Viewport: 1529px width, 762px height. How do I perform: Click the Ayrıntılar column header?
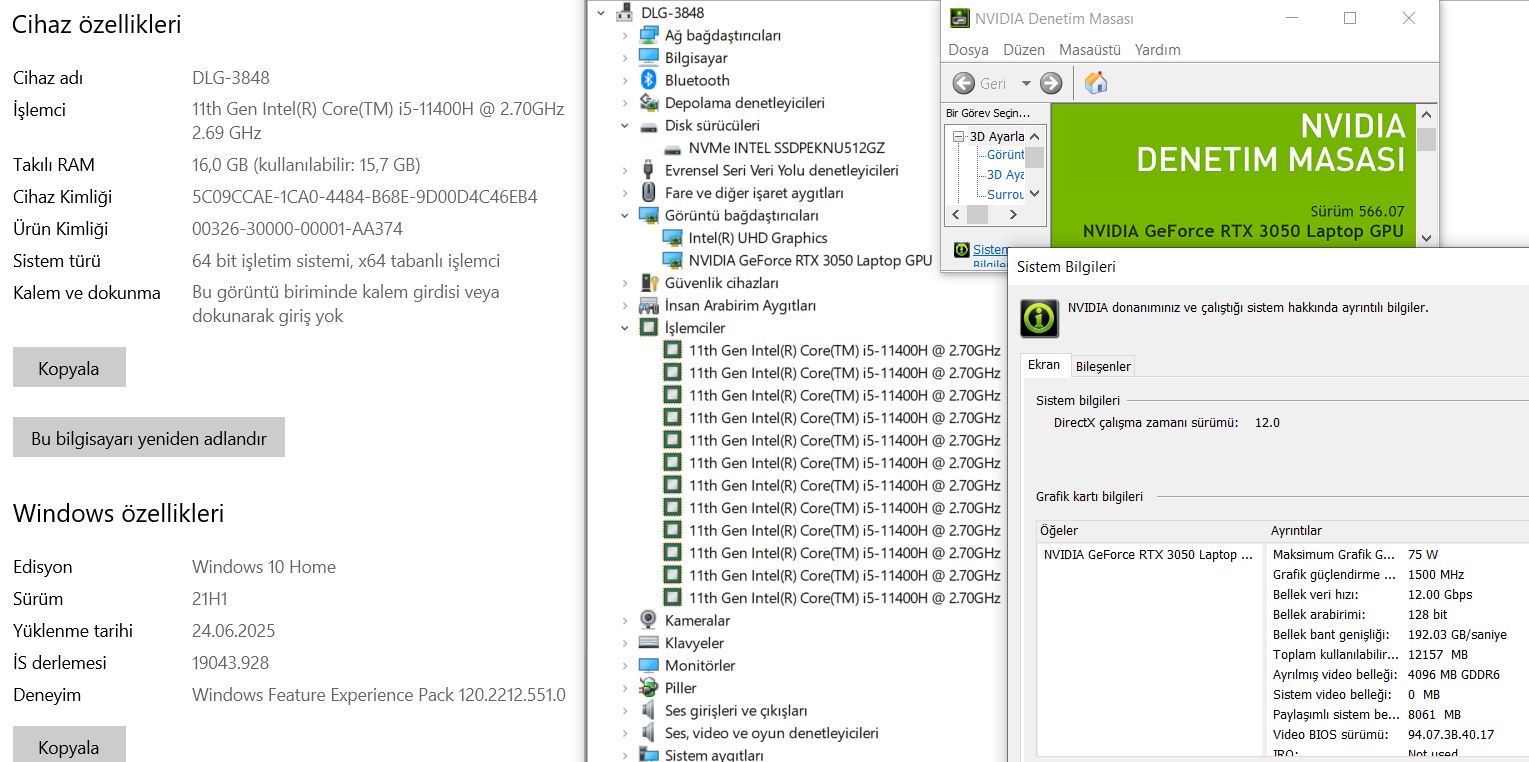[1397, 530]
